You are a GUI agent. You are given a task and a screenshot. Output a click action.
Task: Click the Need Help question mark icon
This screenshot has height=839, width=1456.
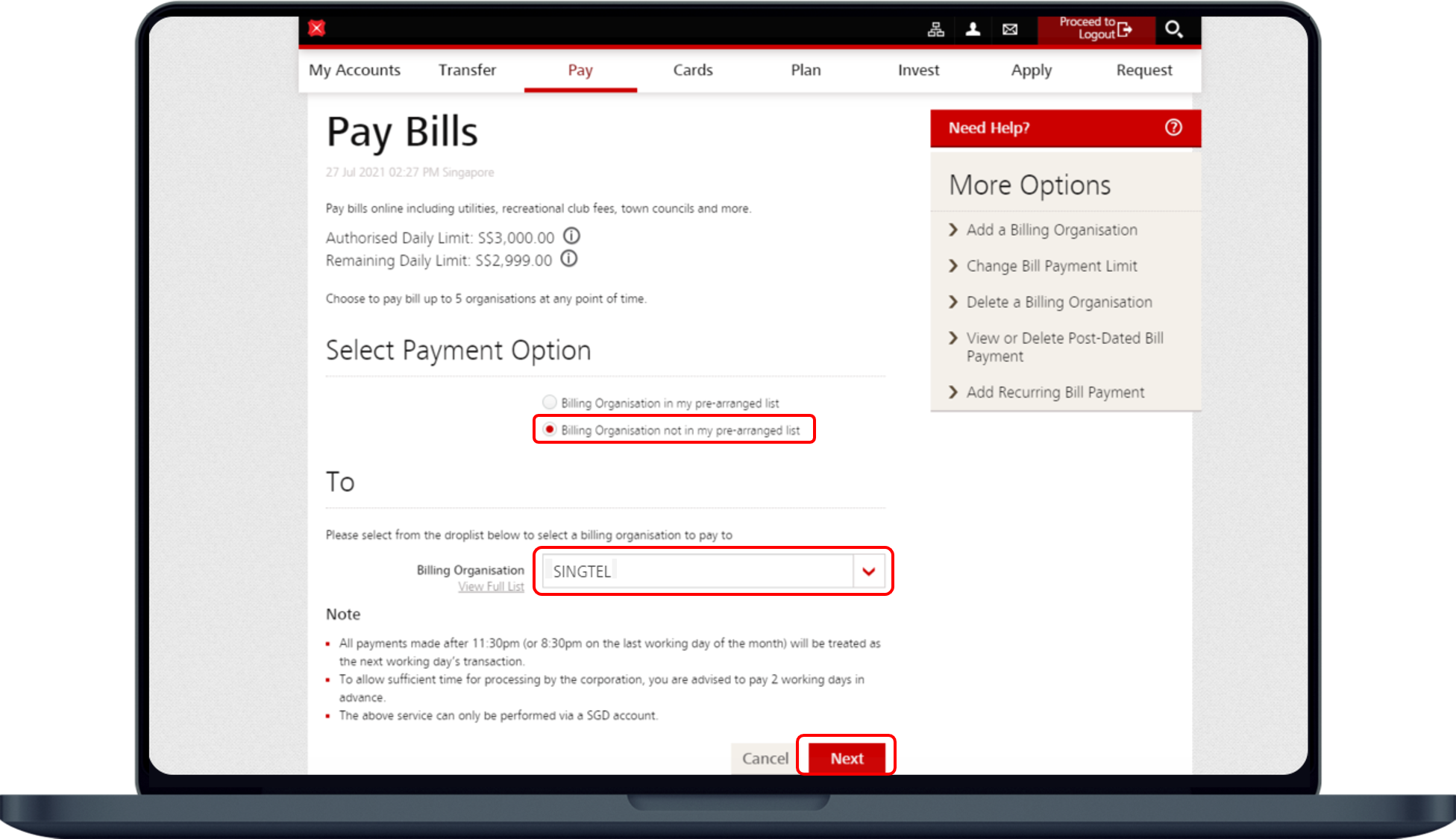click(x=1173, y=128)
